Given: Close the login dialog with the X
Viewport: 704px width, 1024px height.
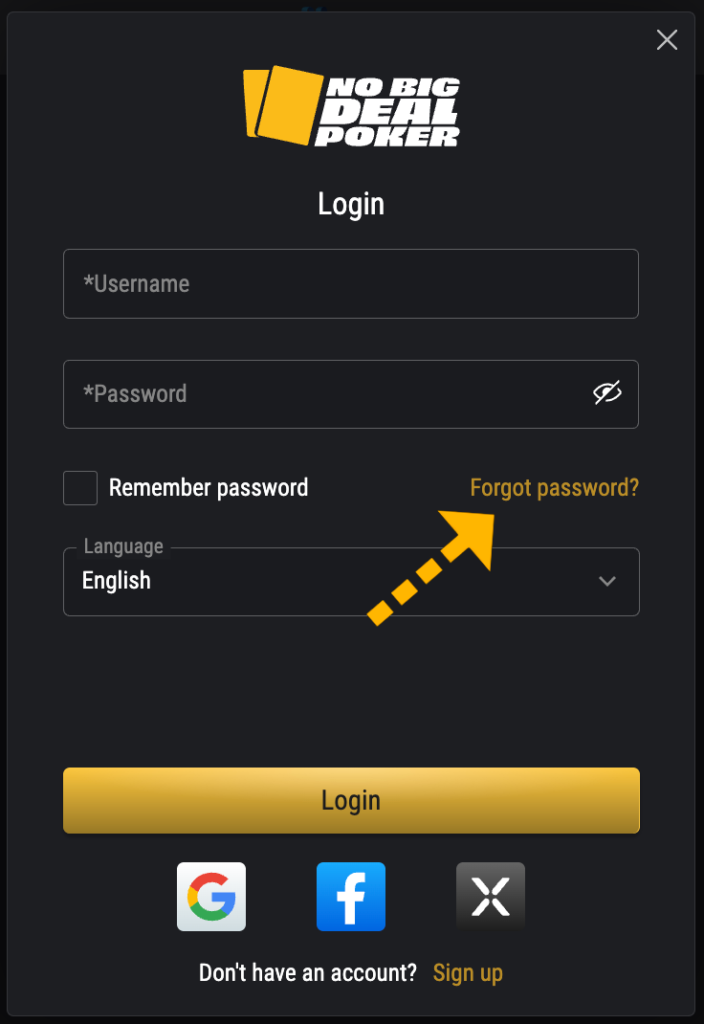Looking at the screenshot, I should [x=667, y=40].
